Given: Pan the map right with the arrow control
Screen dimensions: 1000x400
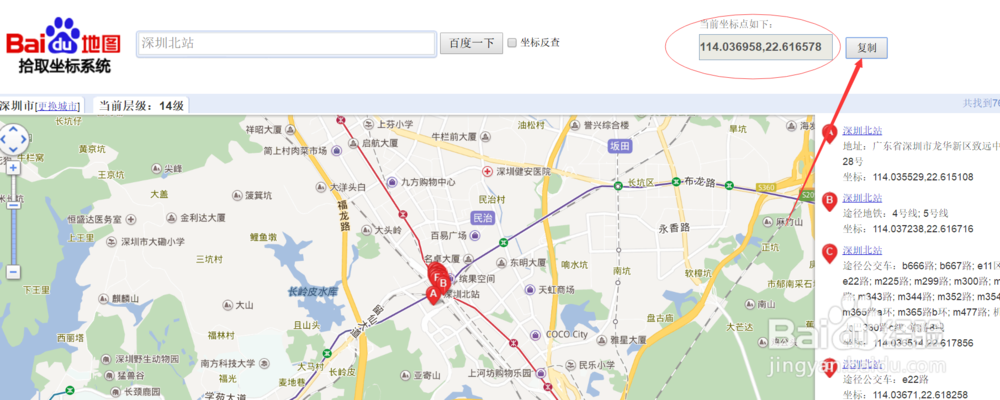Looking at the screenshot, I should pos(24,139).
